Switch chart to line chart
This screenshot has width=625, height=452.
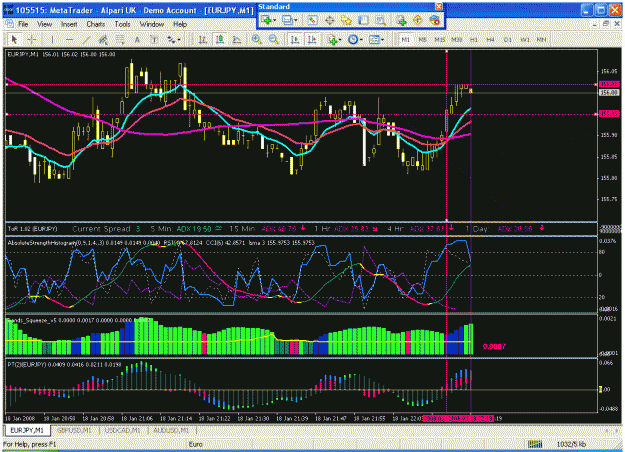[237, 39]
